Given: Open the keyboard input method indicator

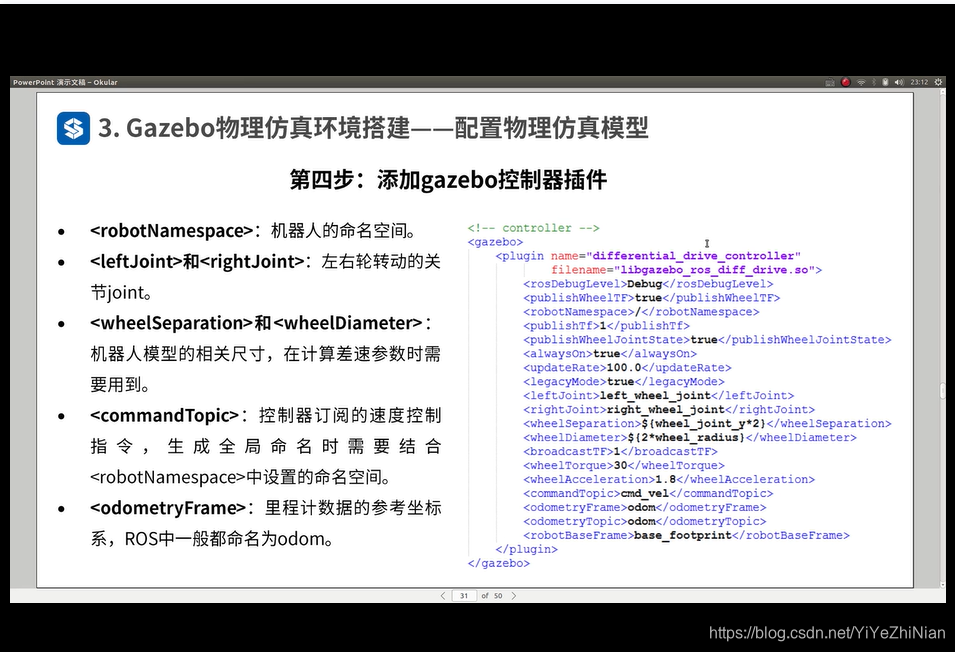Looking at the screenshot, I should [x=830, y=82].
